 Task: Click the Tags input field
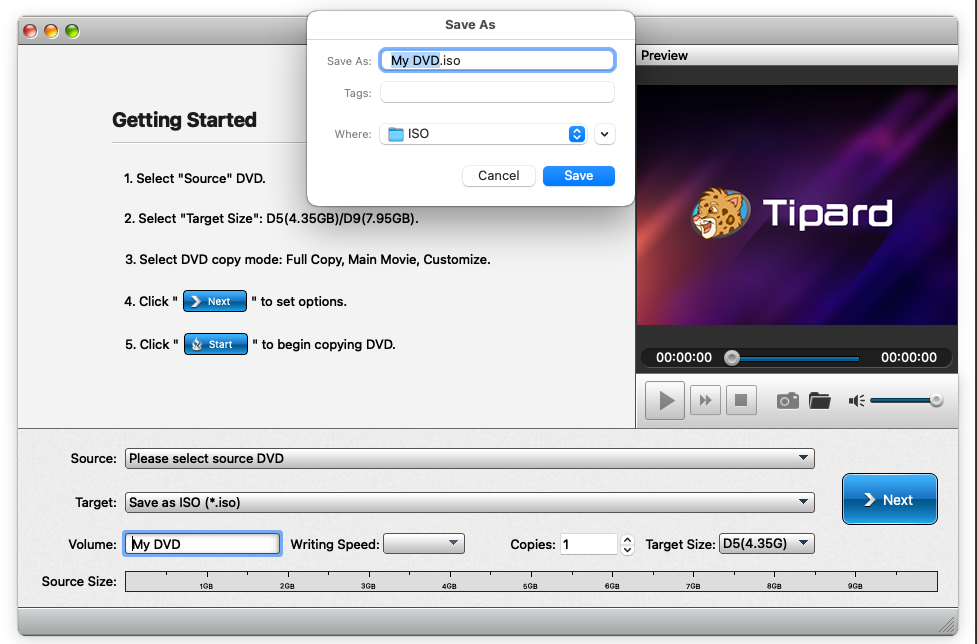pos(497,93)
